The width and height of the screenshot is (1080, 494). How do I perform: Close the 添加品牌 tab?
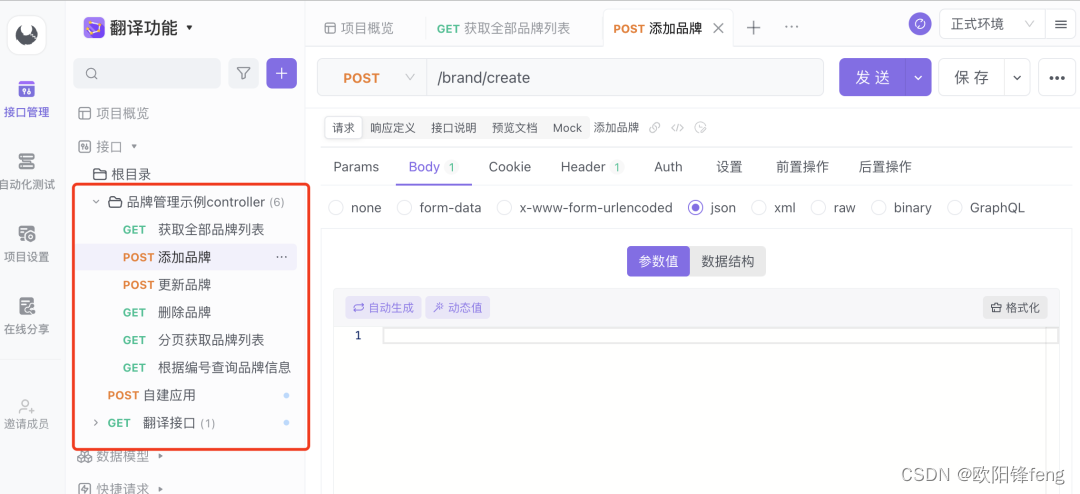click(x=718, y=28)
